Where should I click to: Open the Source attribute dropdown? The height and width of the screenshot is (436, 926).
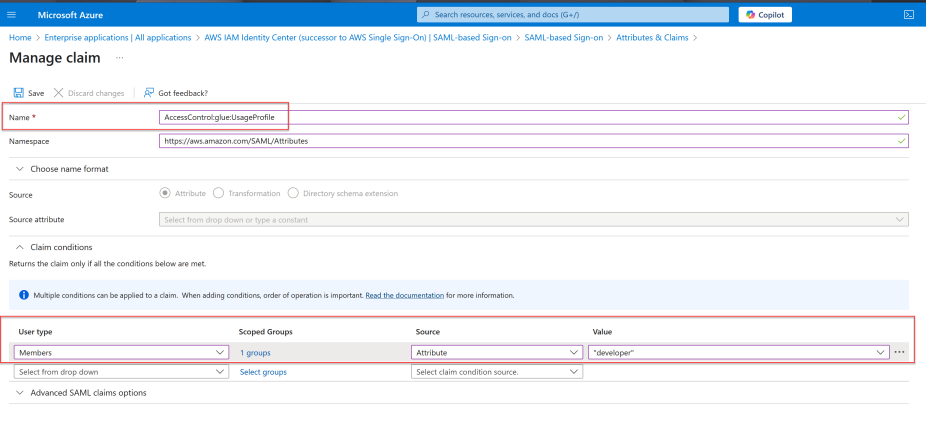[x=534, y=220]
